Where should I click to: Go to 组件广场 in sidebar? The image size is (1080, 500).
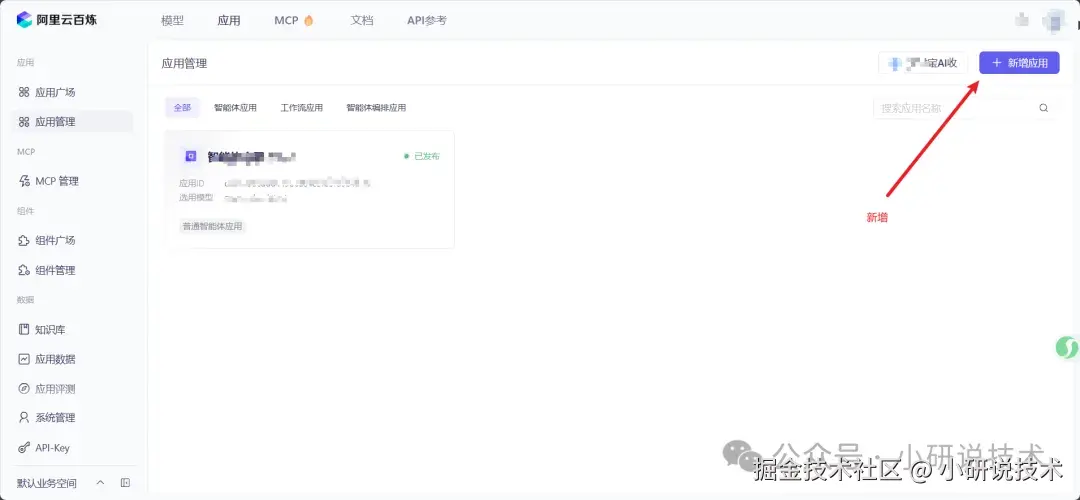pos(55,240)
